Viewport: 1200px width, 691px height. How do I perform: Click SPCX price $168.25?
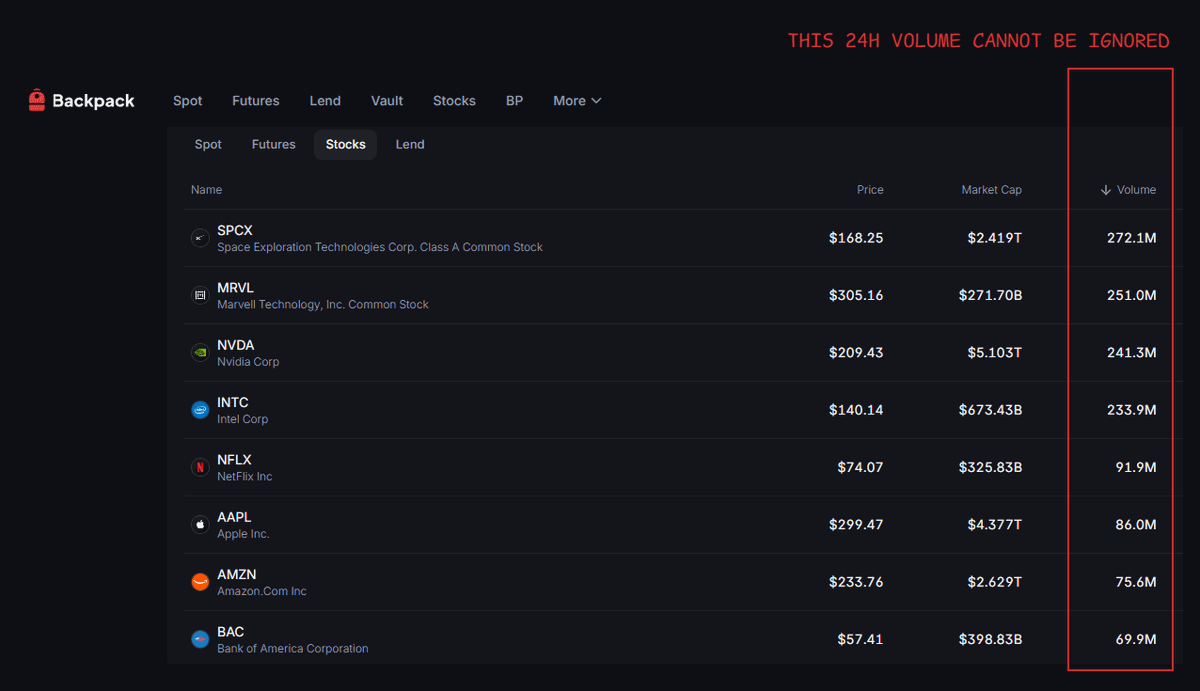856,238
